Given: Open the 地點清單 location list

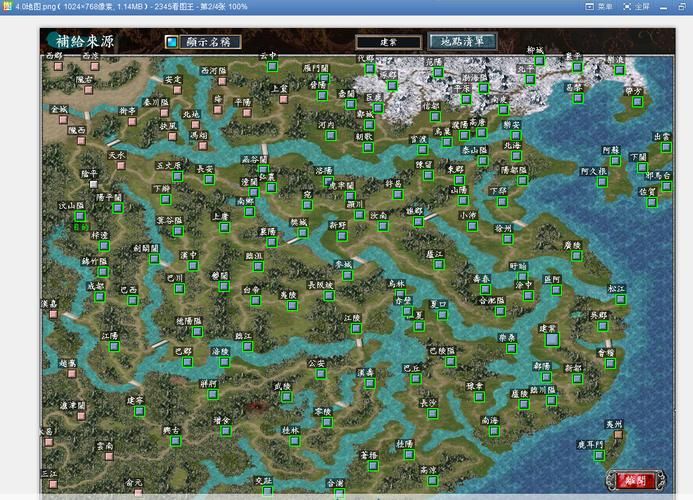Looking at the screenshot, I should coord(462,42).
